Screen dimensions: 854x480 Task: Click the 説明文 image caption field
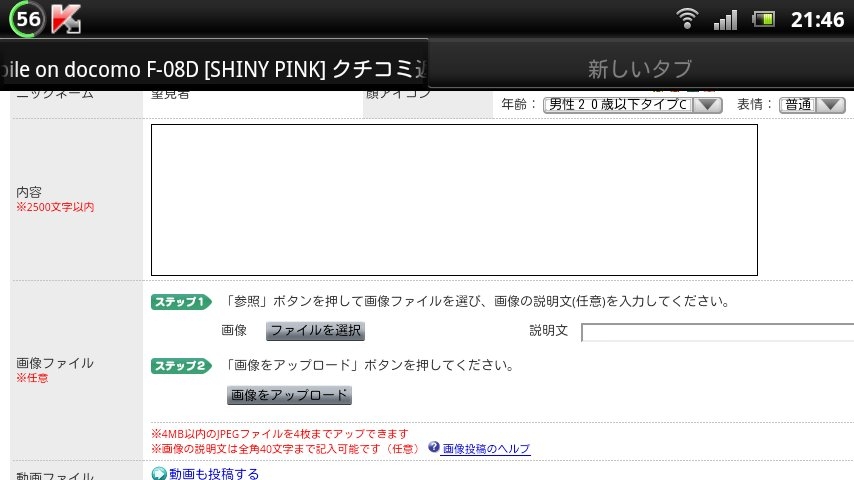(717, 332)
